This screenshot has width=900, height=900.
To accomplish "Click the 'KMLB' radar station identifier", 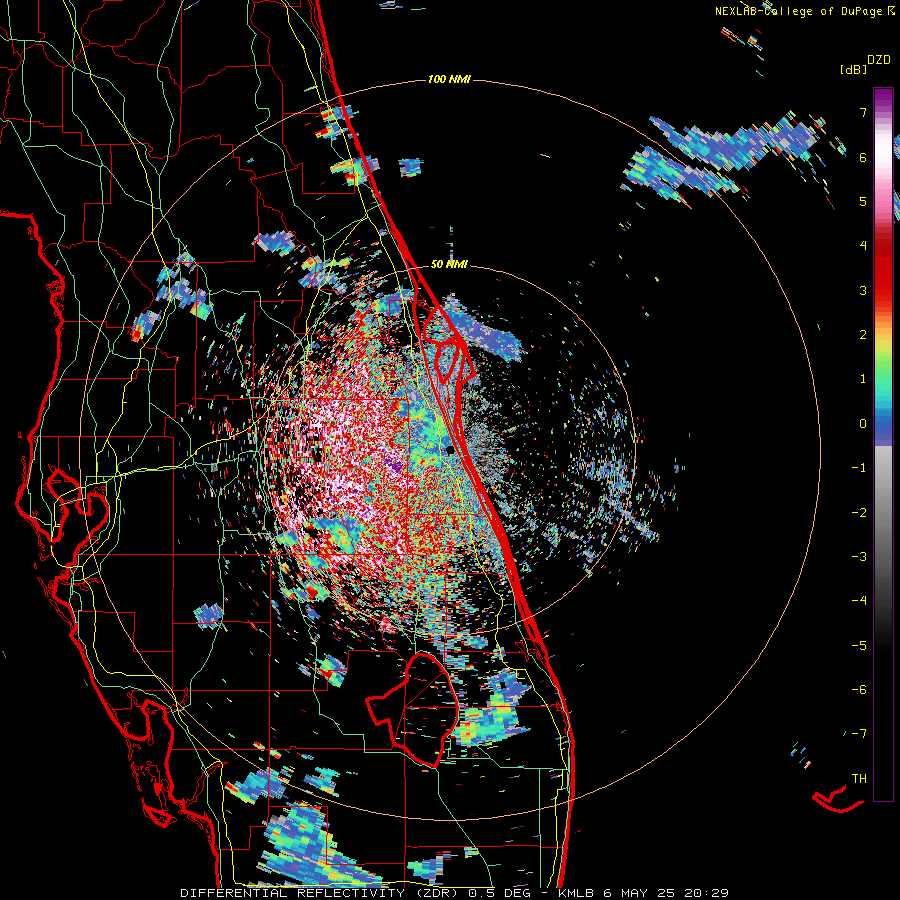I will [x=576, y=893].
